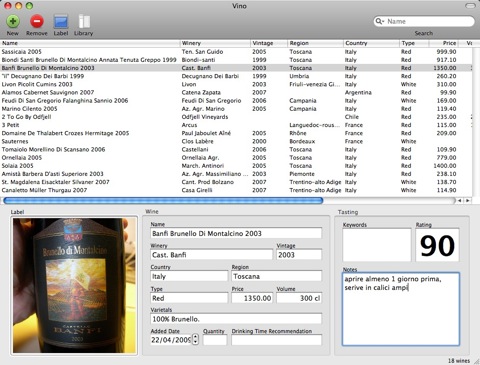Click the Added Date field
The width and height of the screenshot is (480, 365).
pos(171,340)
